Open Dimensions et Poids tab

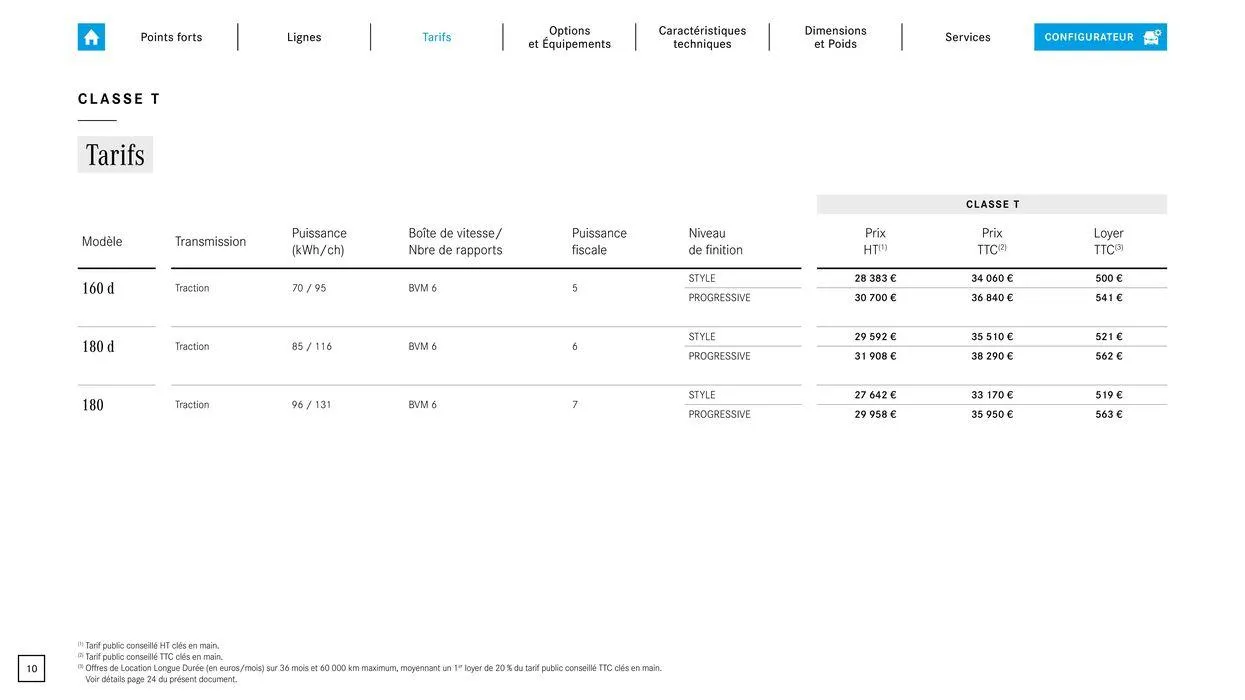coord(835,37)
